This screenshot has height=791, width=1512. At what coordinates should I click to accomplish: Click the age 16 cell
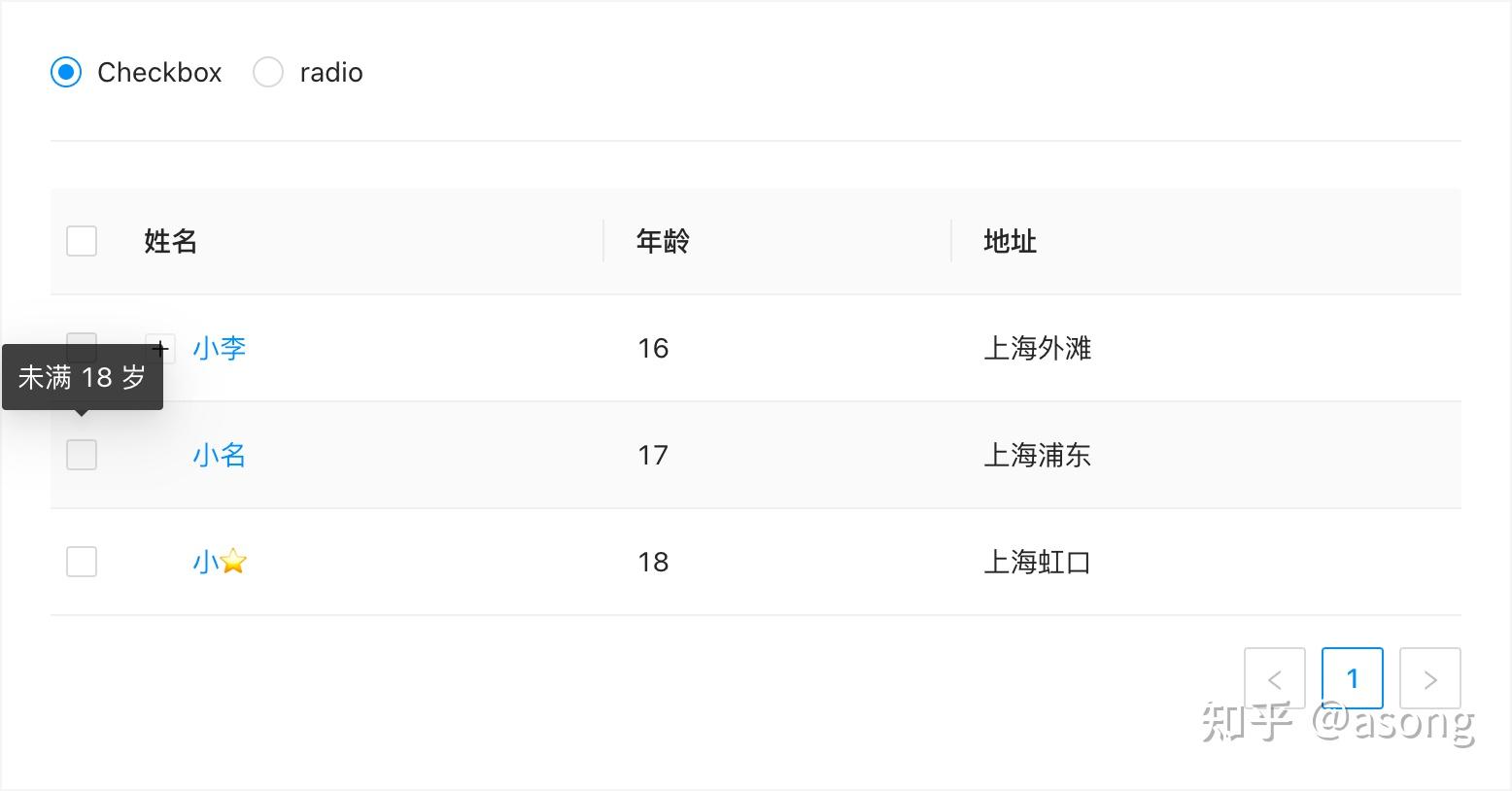[x=653, y=348]
